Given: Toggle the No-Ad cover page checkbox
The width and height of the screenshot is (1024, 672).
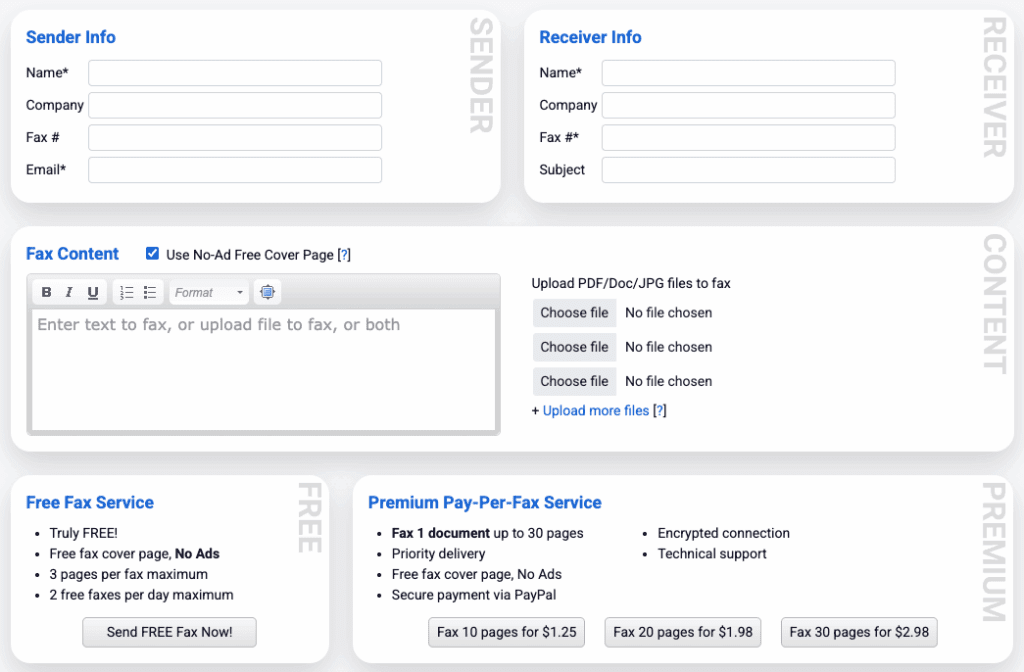Looking at the screenshot, I should pyautogui.click(x=152, y=254).
